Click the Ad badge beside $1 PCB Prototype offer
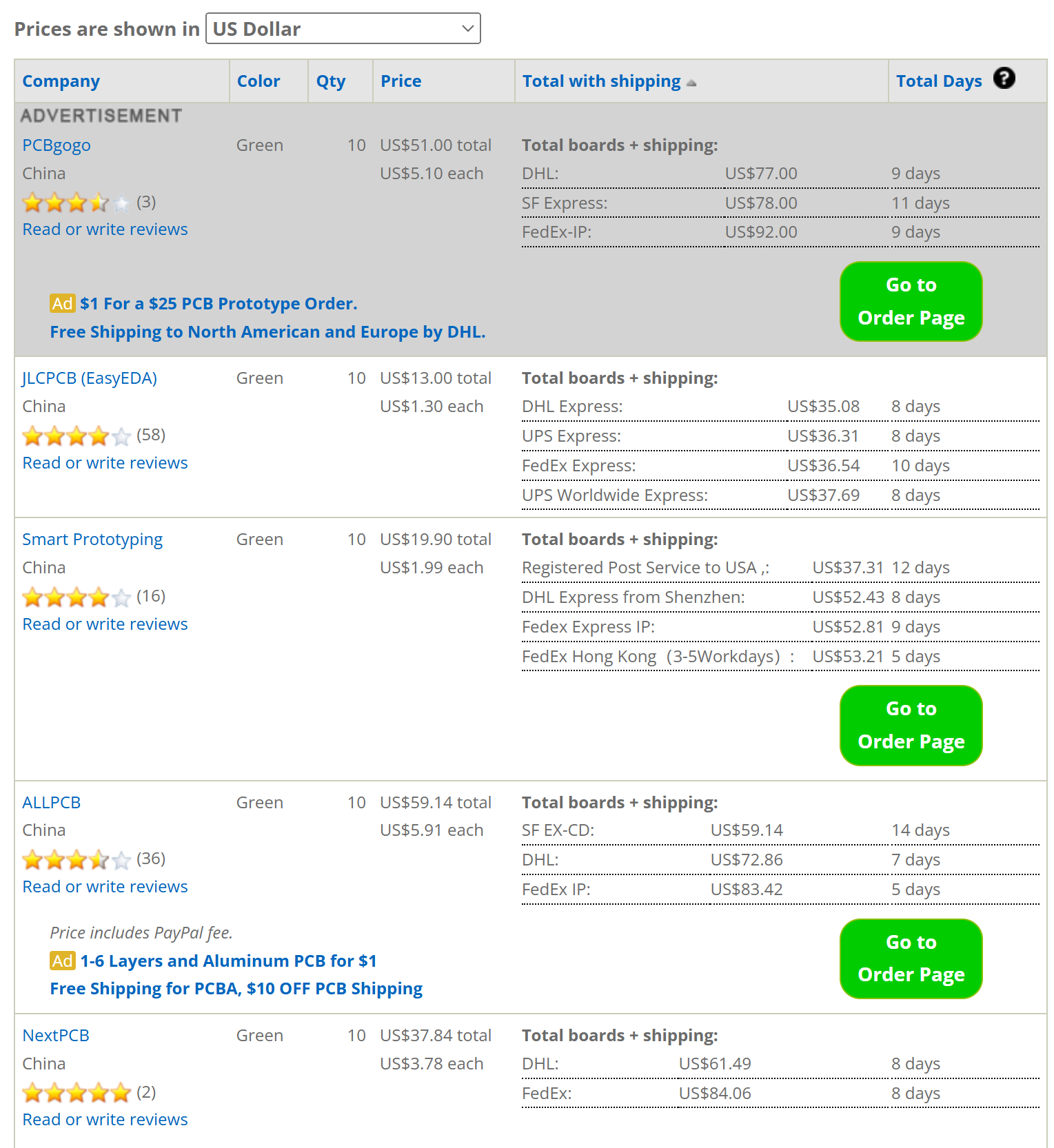 [x=62, y=303]
